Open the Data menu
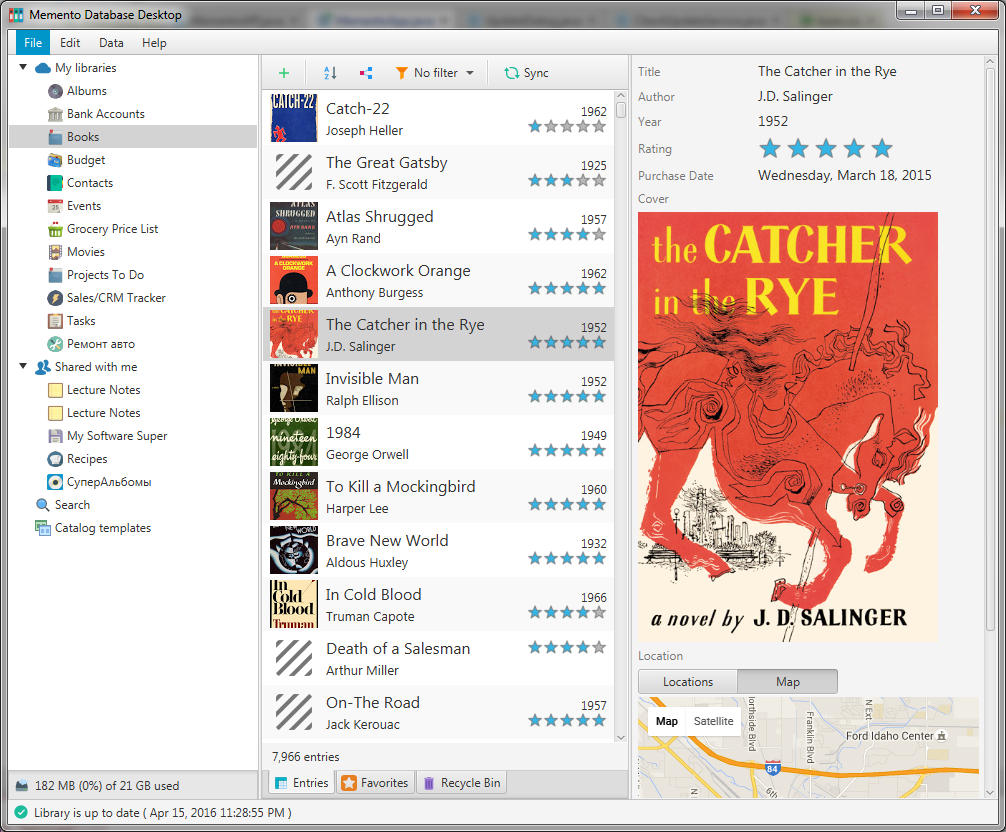The height and width of the screenshot is (832, 1006). [x=111, y=43]
